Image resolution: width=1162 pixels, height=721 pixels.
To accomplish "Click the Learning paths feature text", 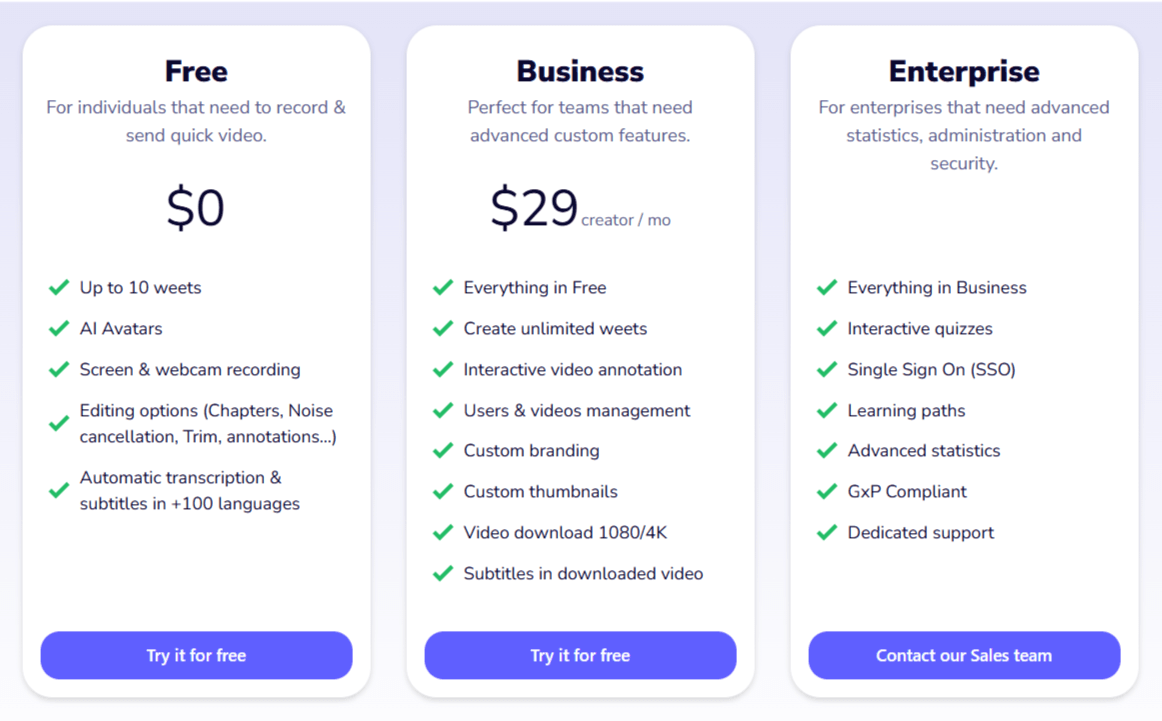I will click(x=906, y=411).
